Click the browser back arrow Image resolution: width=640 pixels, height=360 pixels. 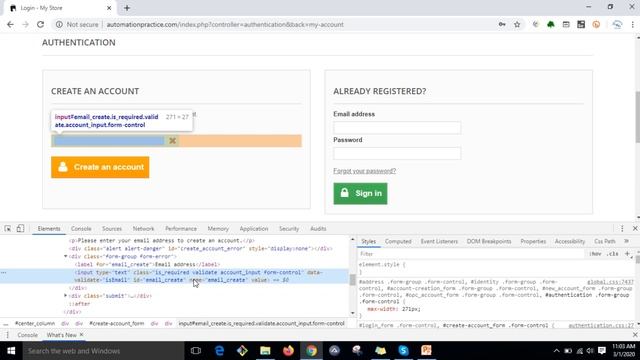[x=10, y=24]
